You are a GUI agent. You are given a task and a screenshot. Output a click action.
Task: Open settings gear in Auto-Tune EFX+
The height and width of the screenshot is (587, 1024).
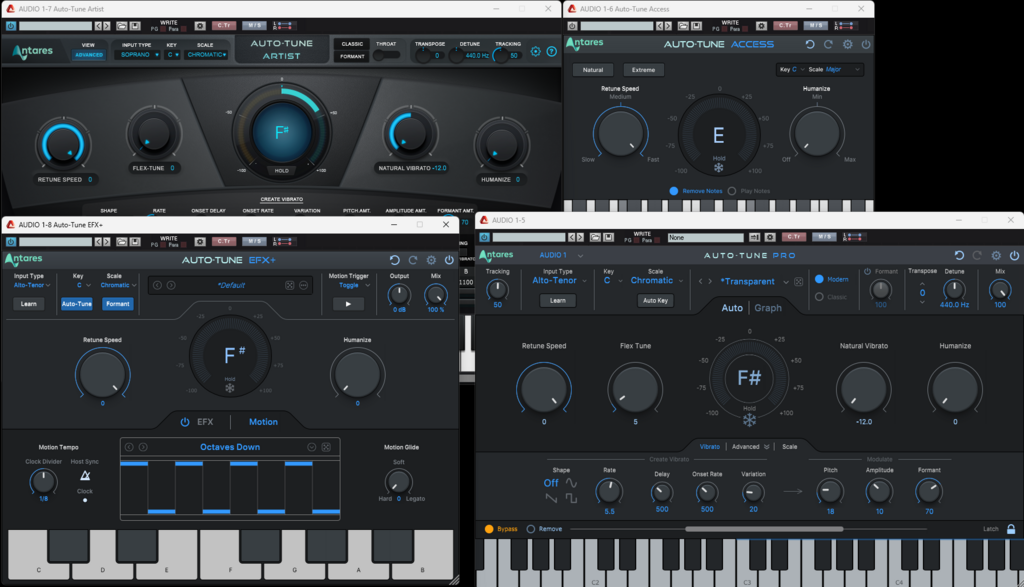point(431,260)
